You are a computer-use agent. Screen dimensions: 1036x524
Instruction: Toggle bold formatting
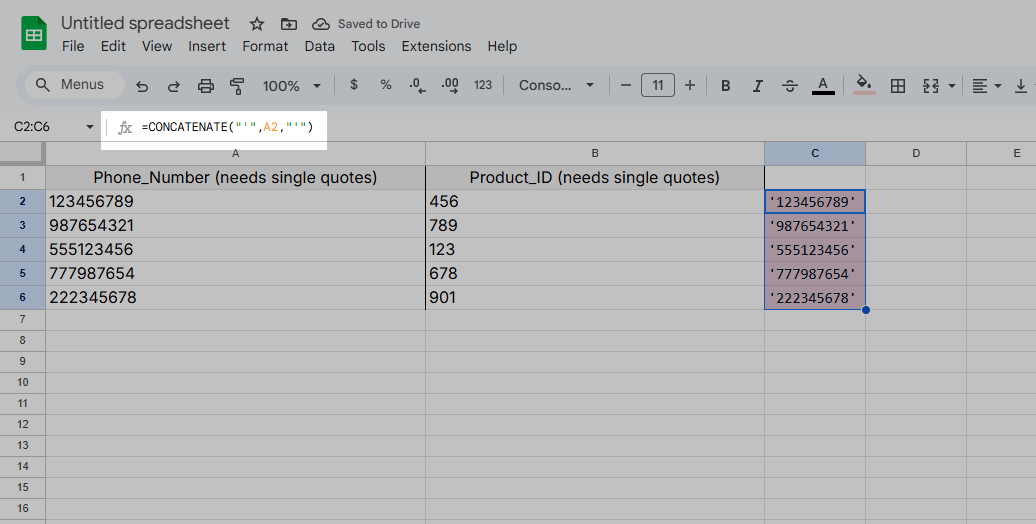(726, 86)
